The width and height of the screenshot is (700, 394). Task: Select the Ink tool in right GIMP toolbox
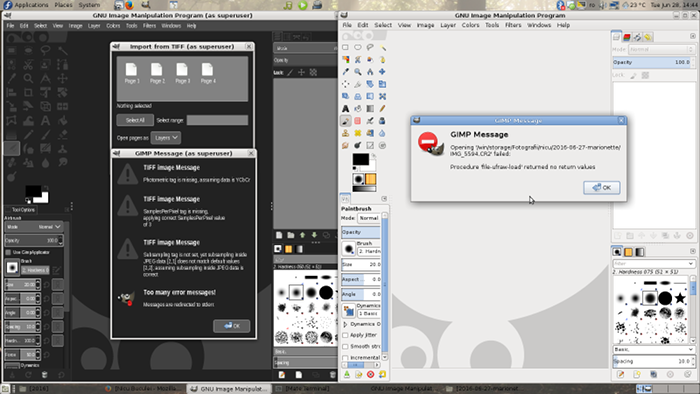tap(383, 121)
